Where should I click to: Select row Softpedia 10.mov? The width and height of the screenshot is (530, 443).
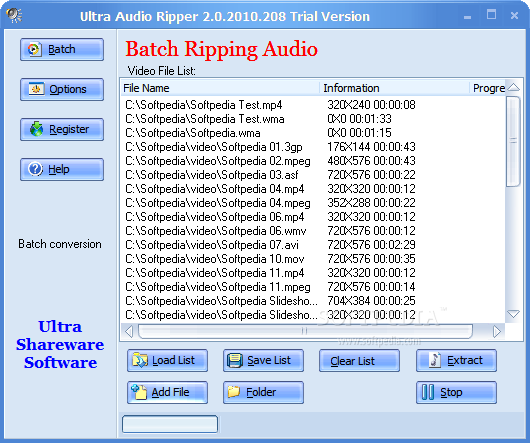[x=313, y=259]
